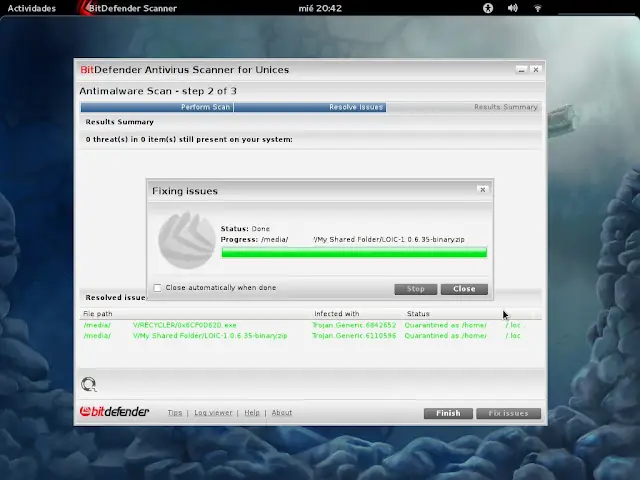Viewport: 640px width, 480px height.
Task: Open the clock showing mié 20:42
Action: (320, 8)
